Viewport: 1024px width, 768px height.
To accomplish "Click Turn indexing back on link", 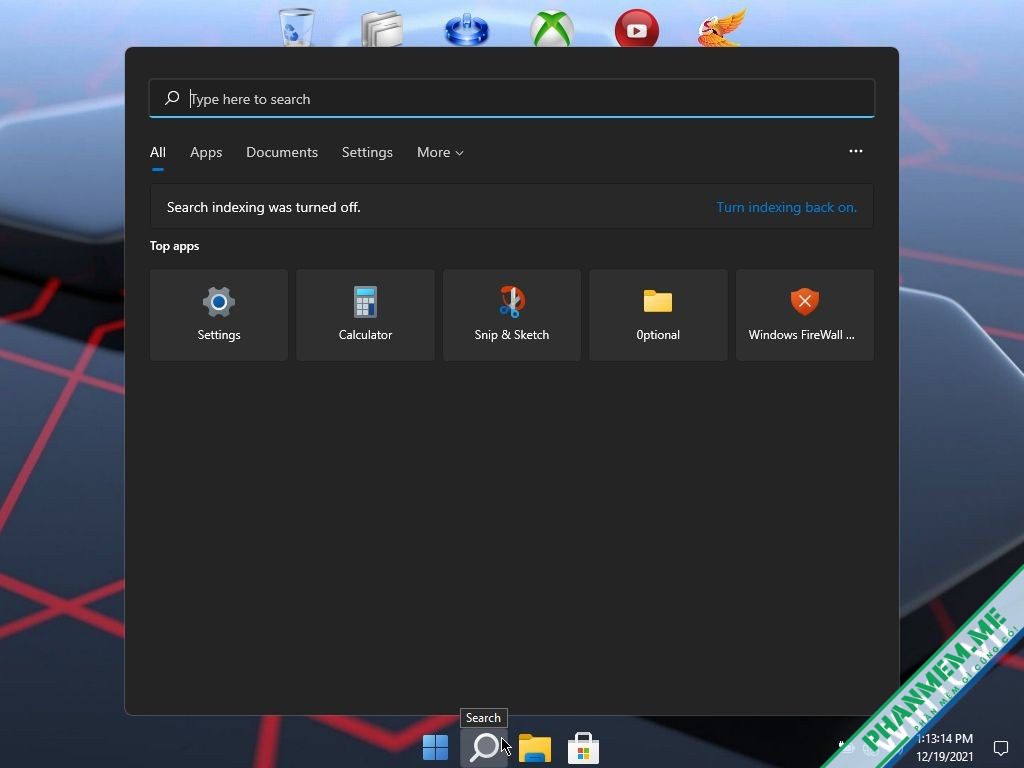I will (x=786, y=207).
